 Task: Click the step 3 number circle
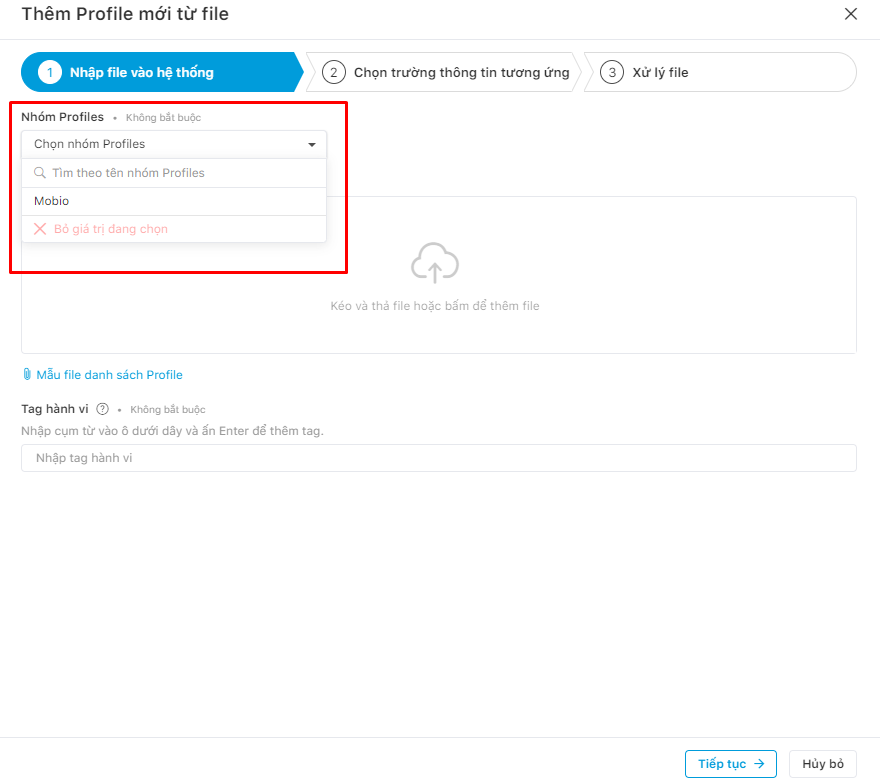pyautogui.click(x=612, y=72)
